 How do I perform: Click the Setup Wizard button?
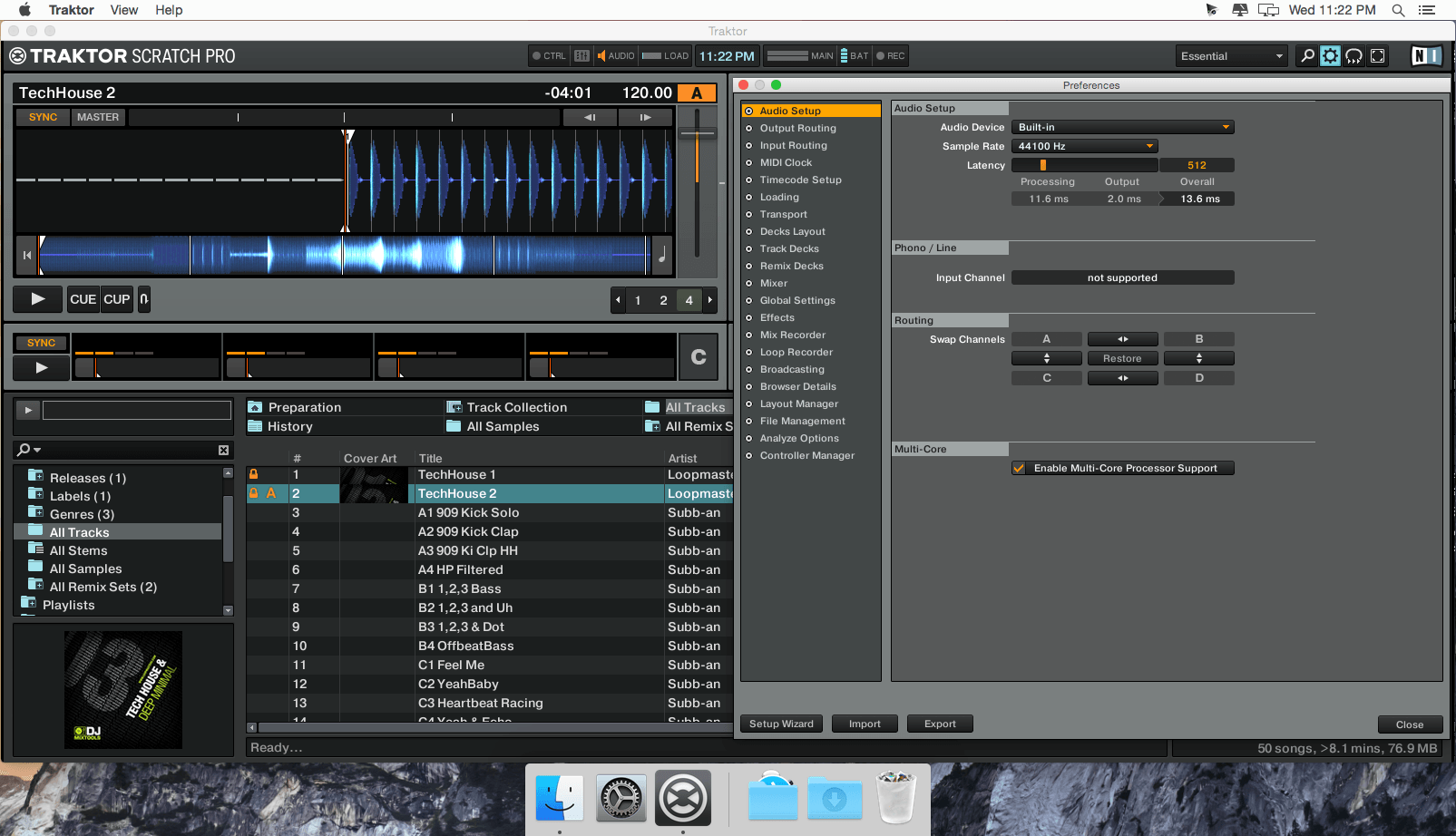781,724
